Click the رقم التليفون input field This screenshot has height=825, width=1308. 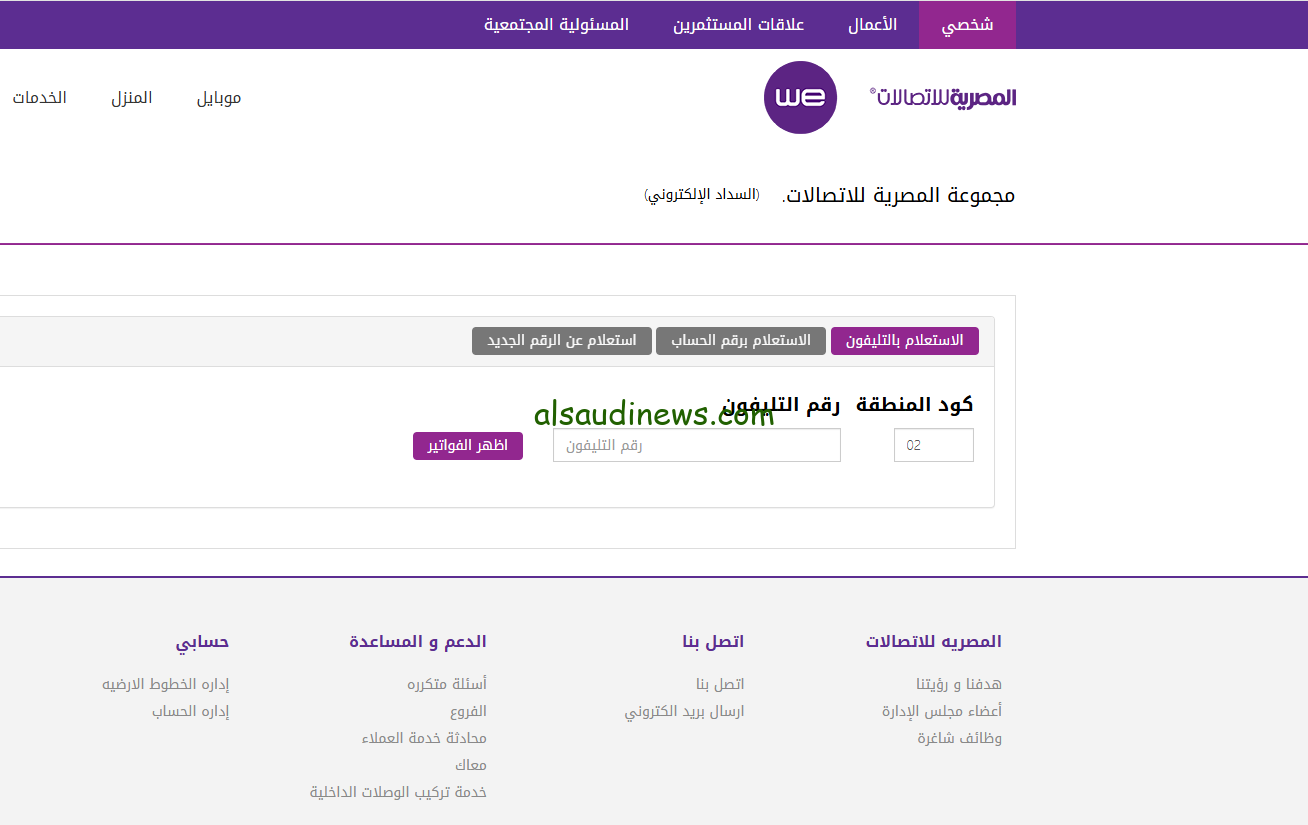tap(697, 445)
